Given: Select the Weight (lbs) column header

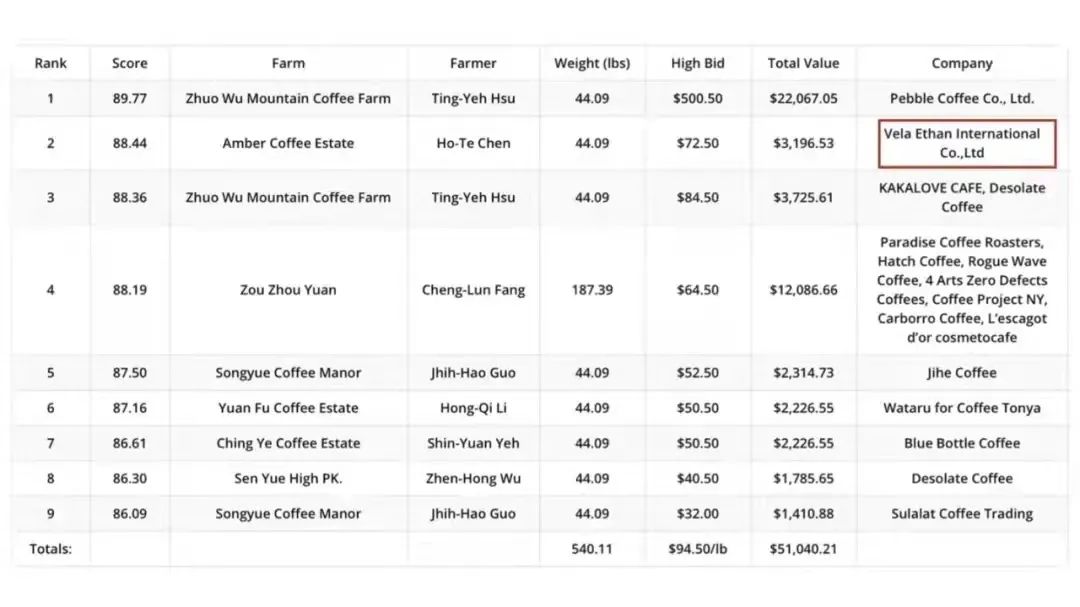Looking at the screenshot, I should tap(592, 63).
